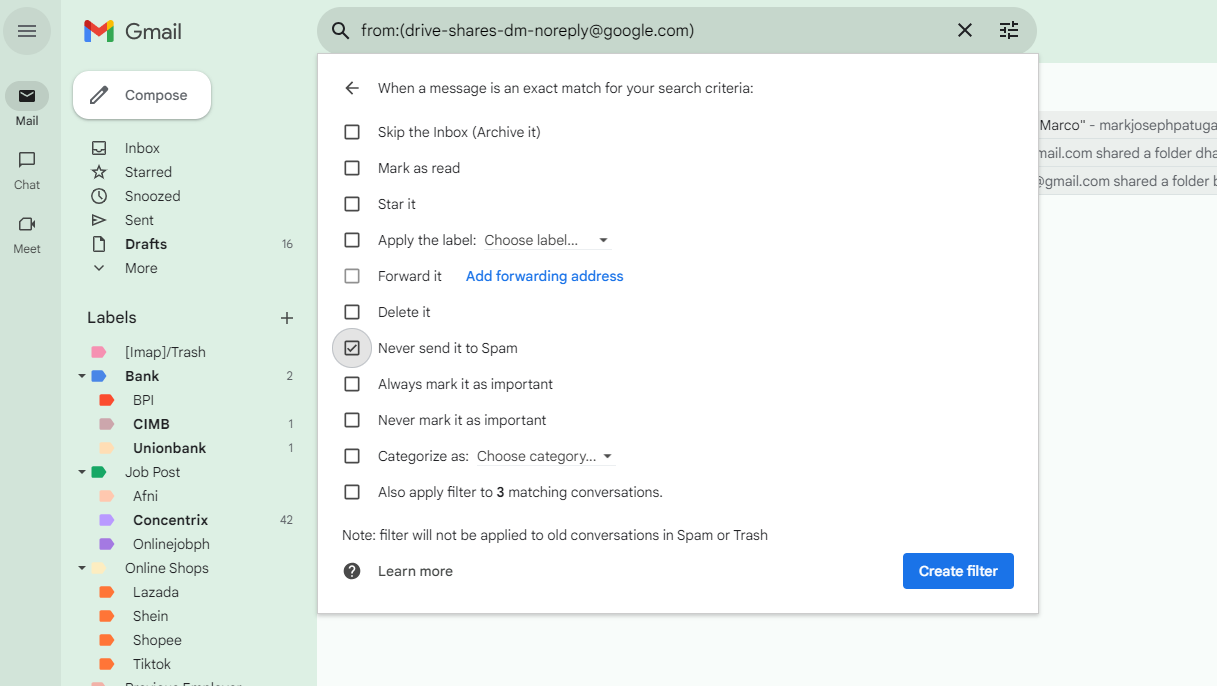
Task: Click the Learn more help icon
Action: pyautogui.click(x=352, y=571)
